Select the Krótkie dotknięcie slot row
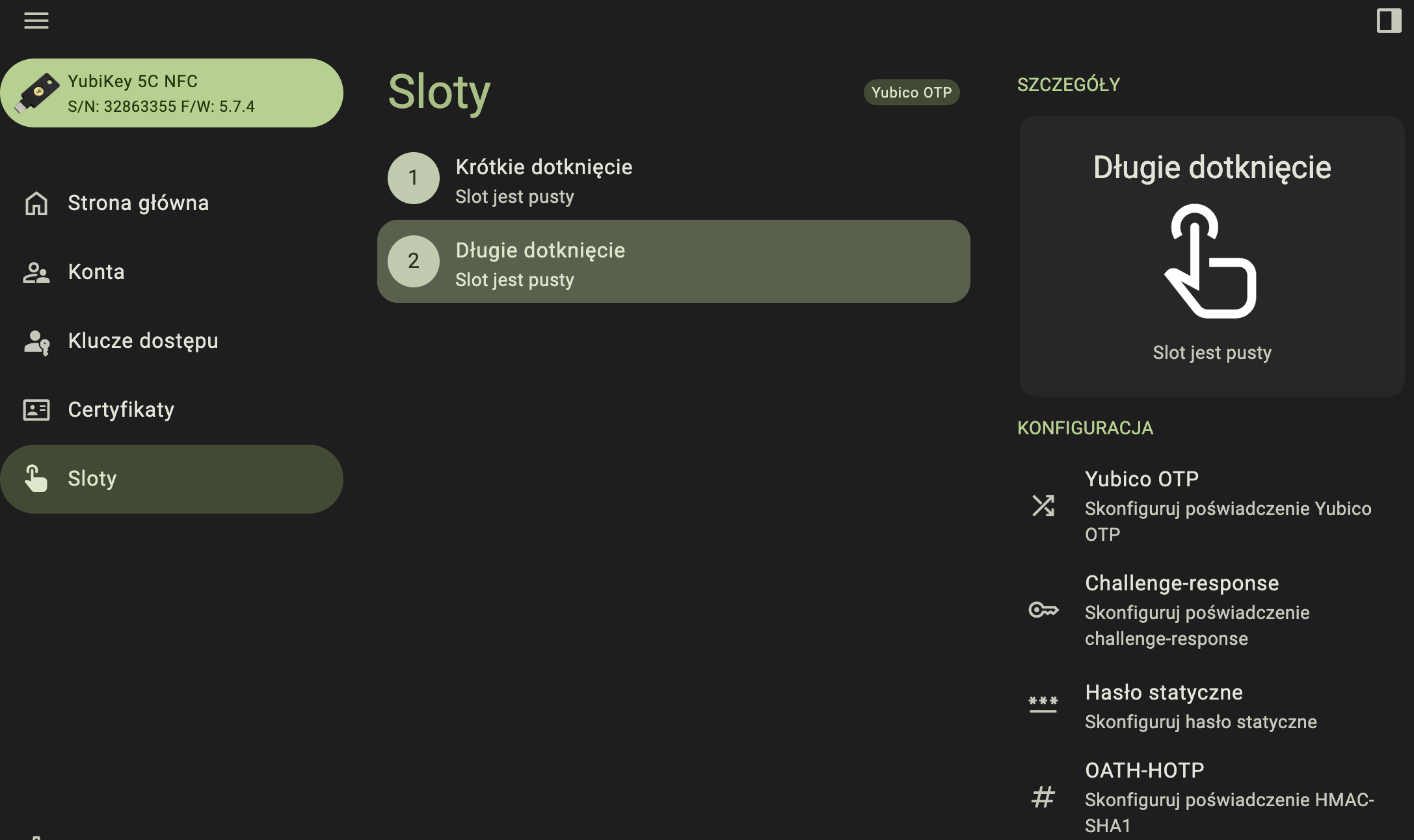The width and height of the screenshot is (1414, 840). point(674,178)
